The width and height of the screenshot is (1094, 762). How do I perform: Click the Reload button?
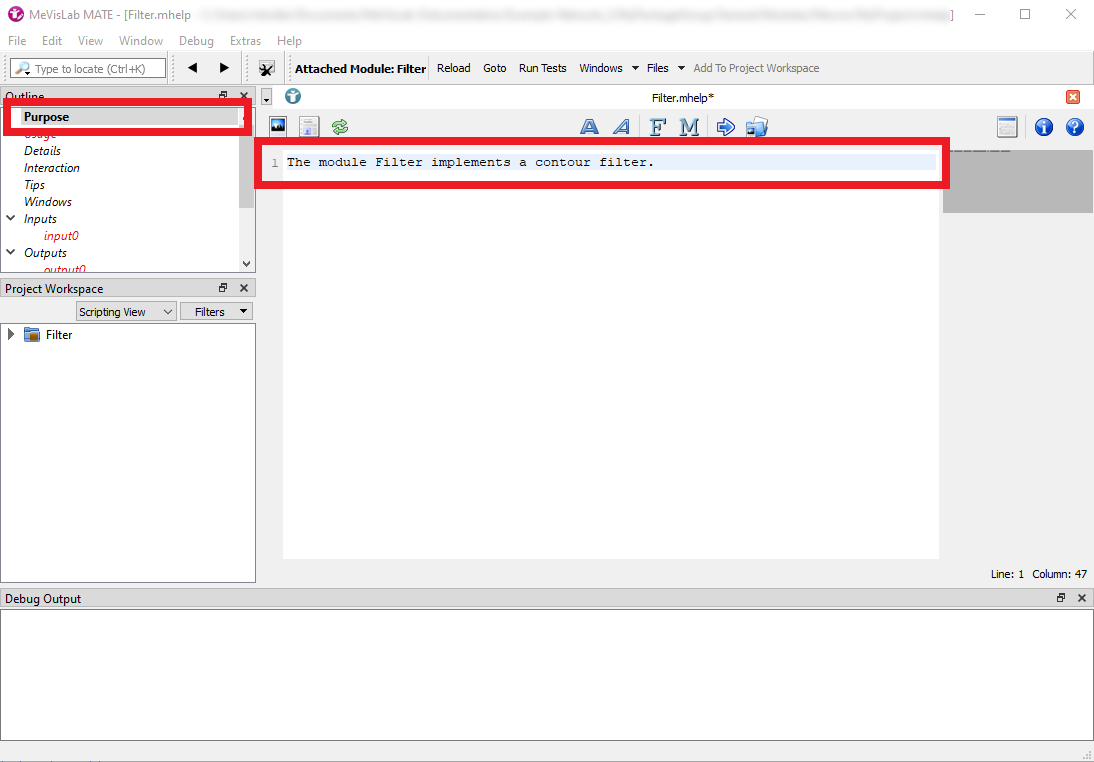point(453,68)
